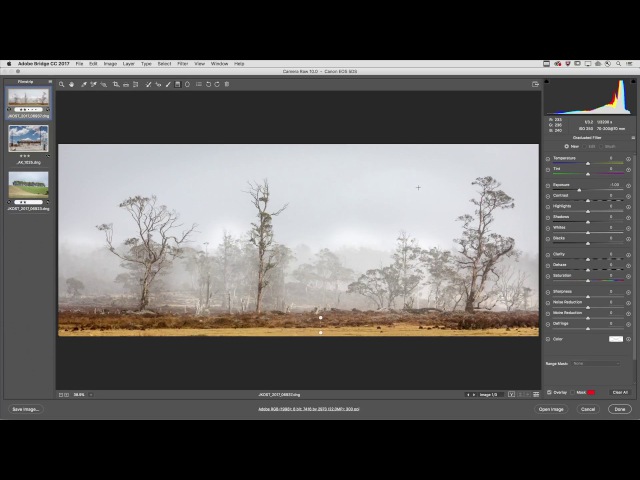Open zoom level dropdown arrow
The image size is (640, 480).
(x=91, y=395)
